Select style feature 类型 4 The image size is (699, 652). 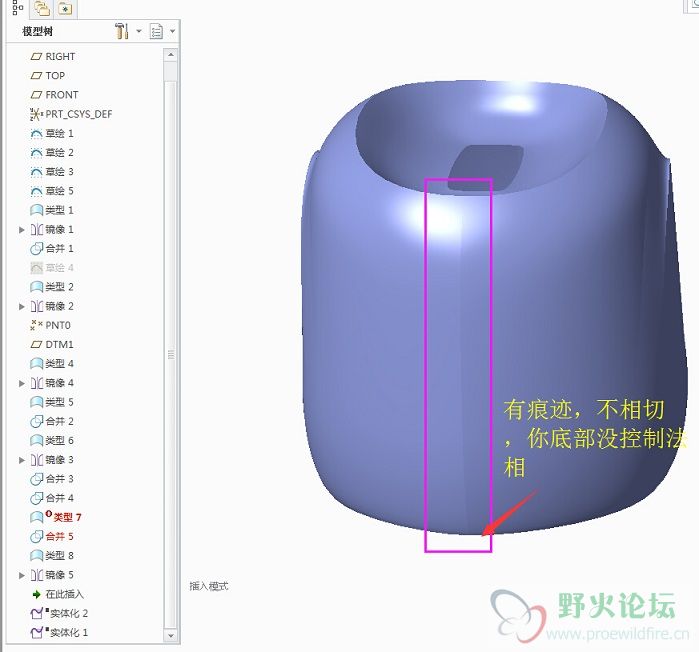coord(52,364)
